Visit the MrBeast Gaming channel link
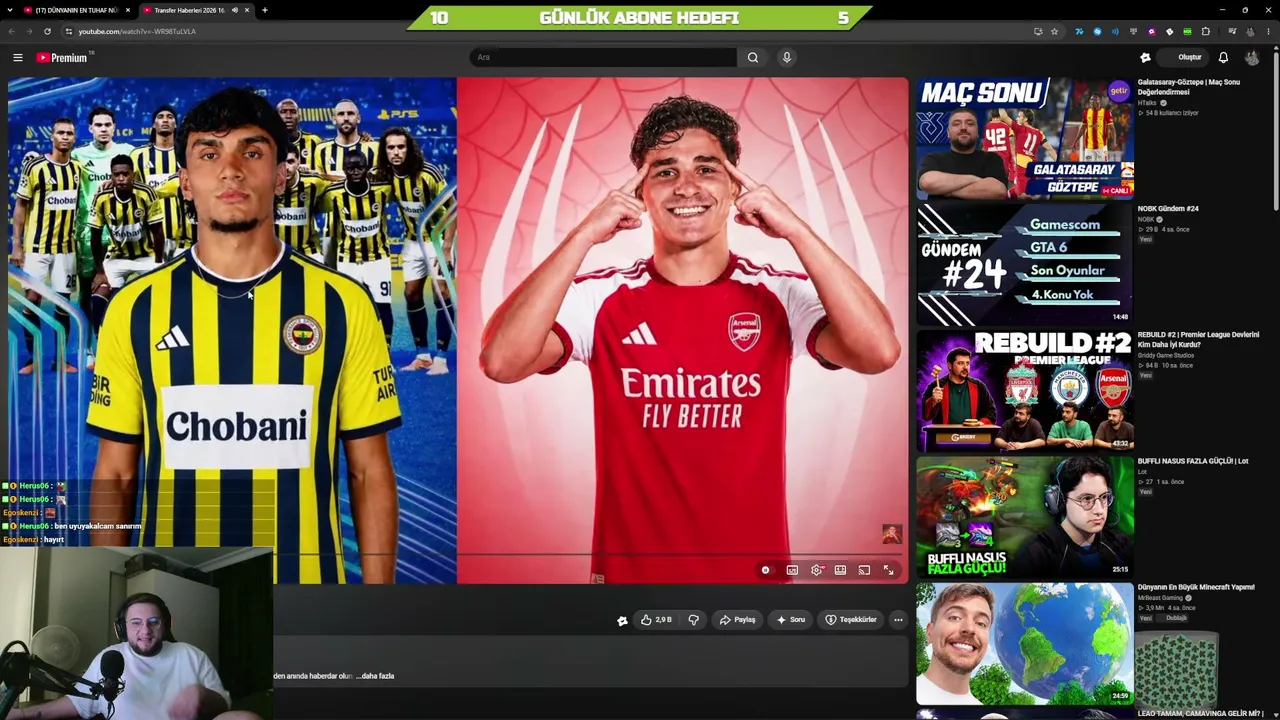 click(x=1160, y=598)
